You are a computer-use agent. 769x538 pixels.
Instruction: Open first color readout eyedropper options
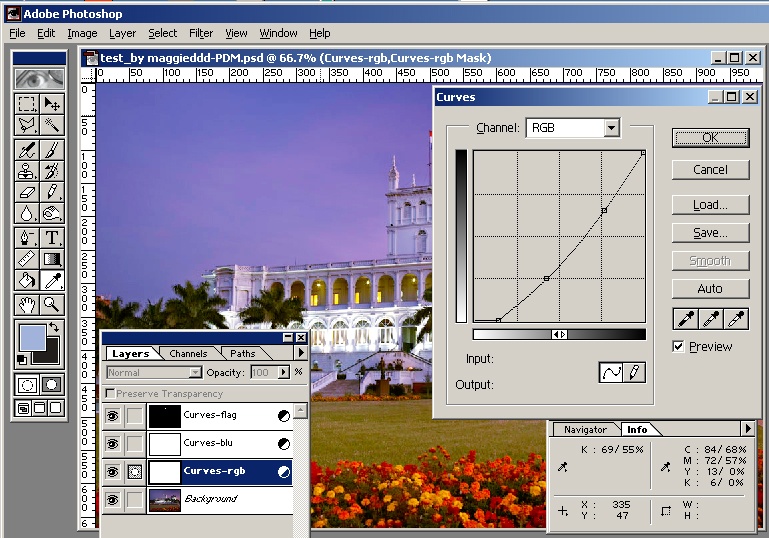click(x=563, y=467)
